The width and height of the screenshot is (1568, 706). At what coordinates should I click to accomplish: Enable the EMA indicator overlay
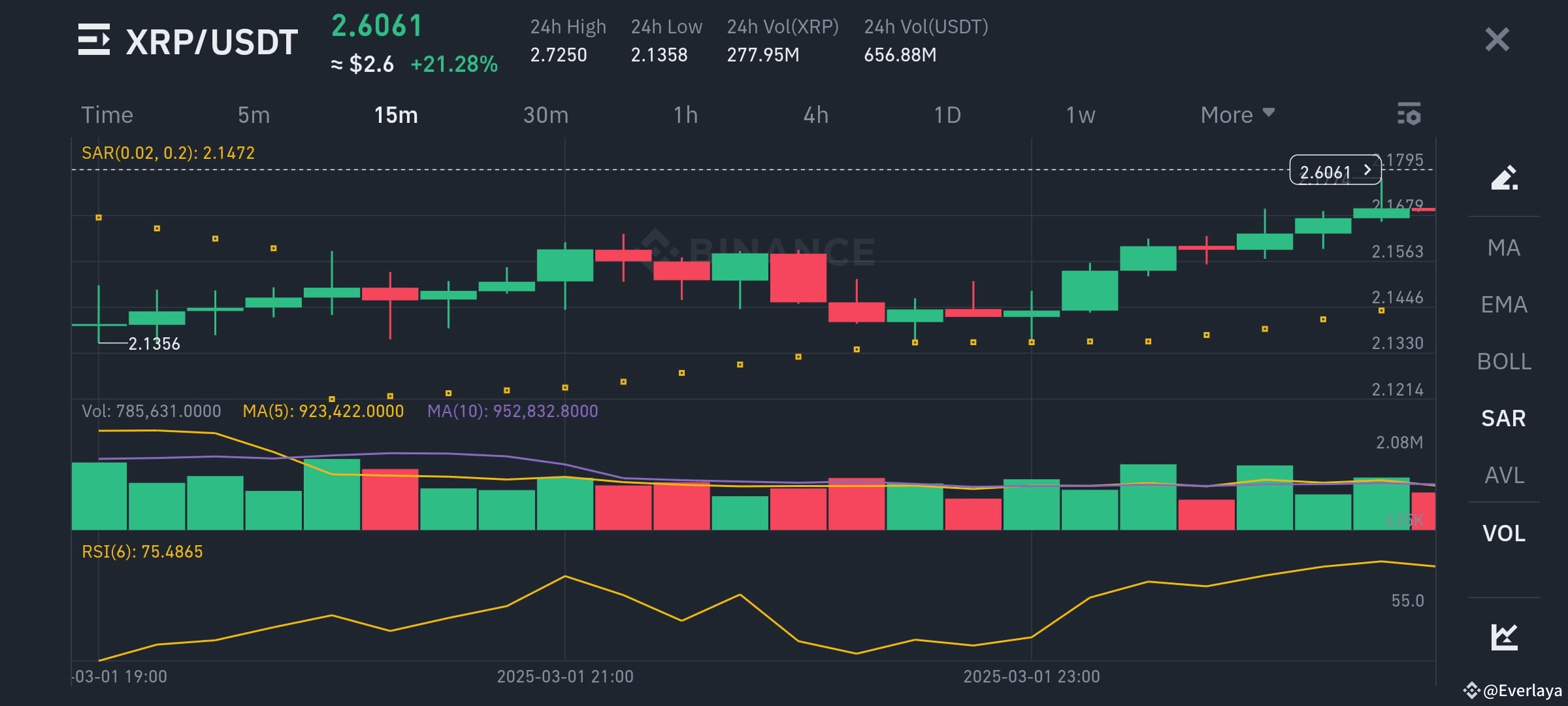click(x=1504, y=304)
